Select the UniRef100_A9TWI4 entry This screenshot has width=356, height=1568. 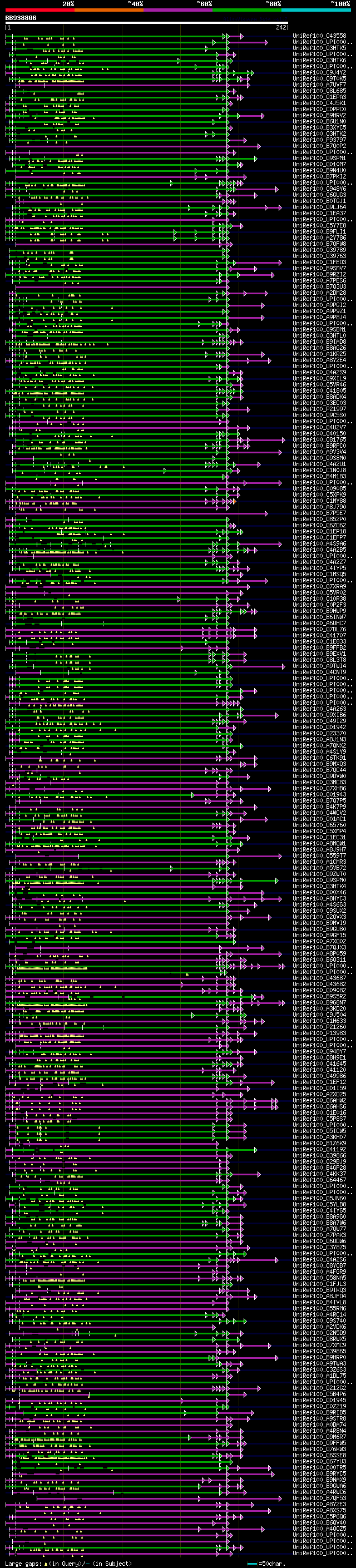319,666
